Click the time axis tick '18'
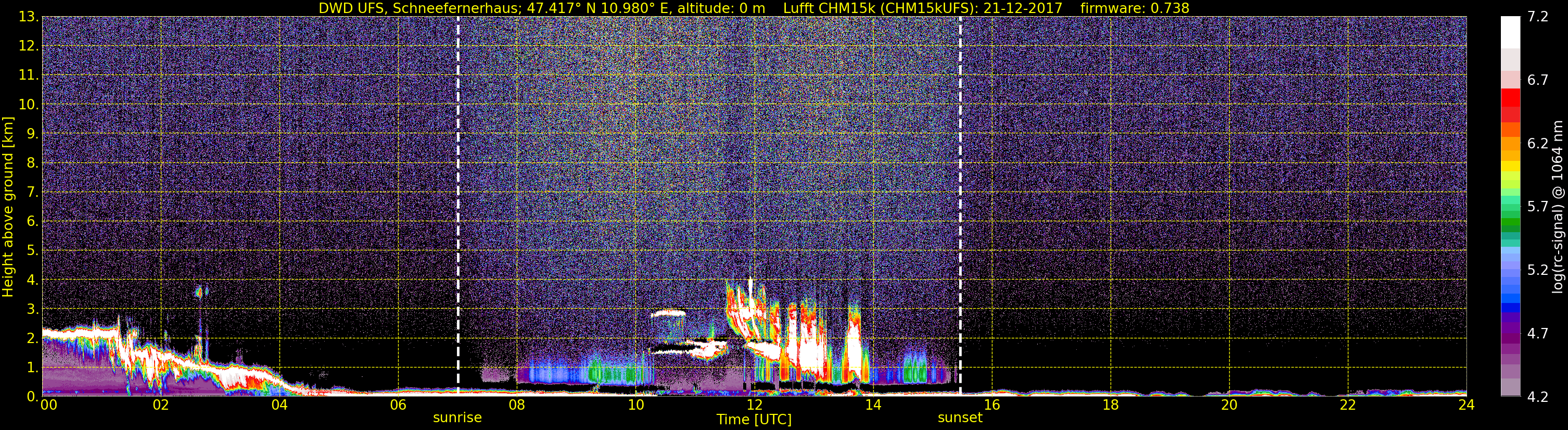 pos(1110,405)
